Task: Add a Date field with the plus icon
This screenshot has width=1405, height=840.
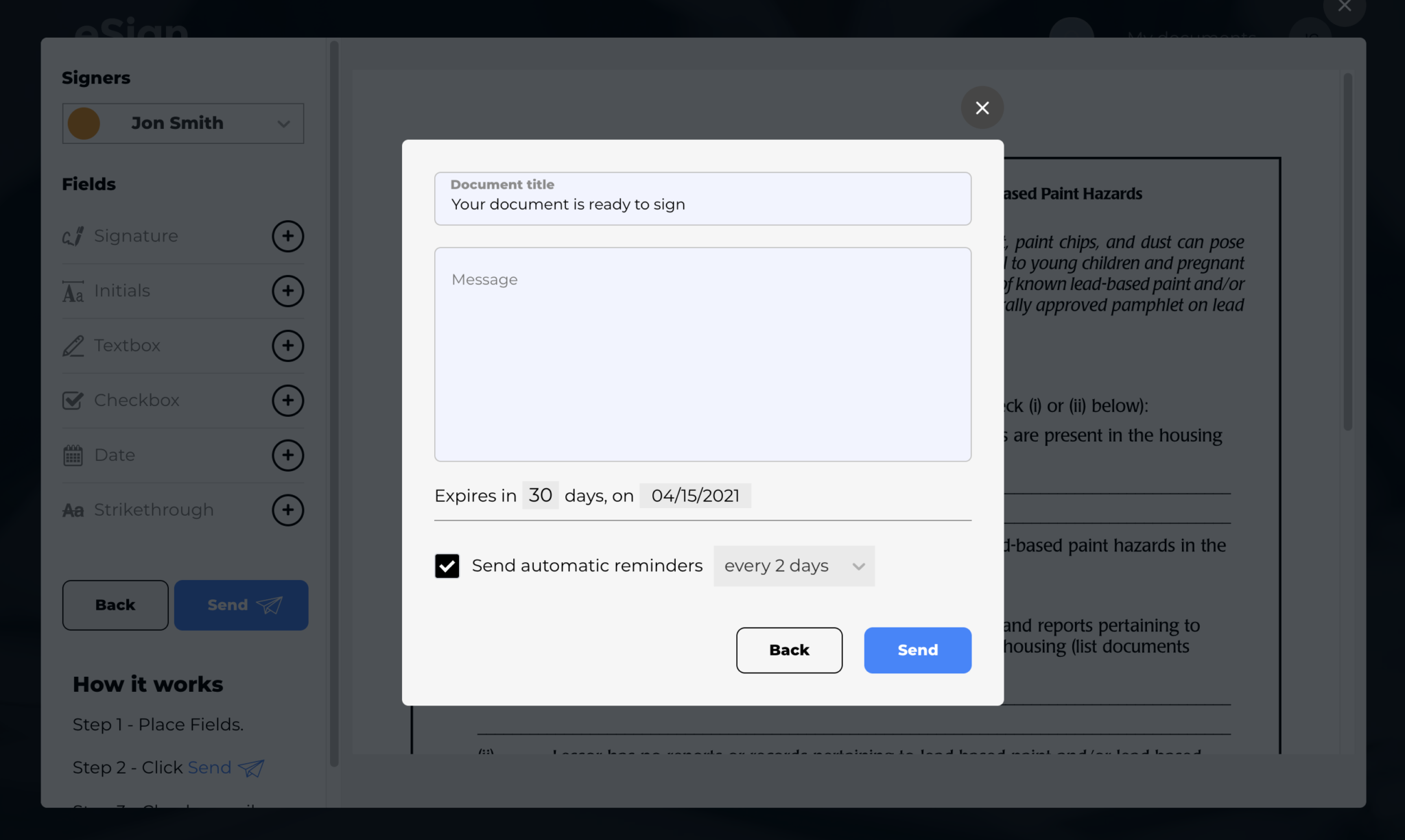Action: coord(287,455)
